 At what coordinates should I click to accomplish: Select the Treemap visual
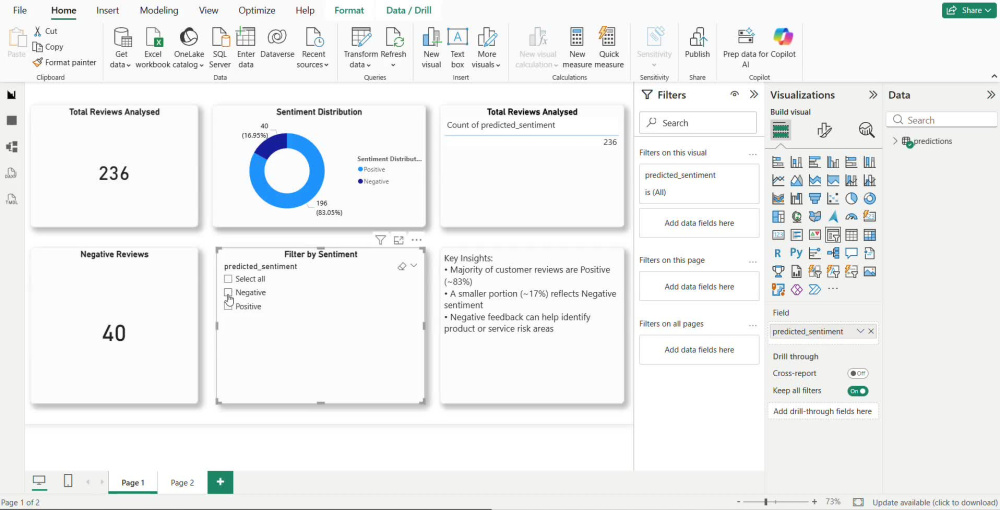tap(778, 217)
